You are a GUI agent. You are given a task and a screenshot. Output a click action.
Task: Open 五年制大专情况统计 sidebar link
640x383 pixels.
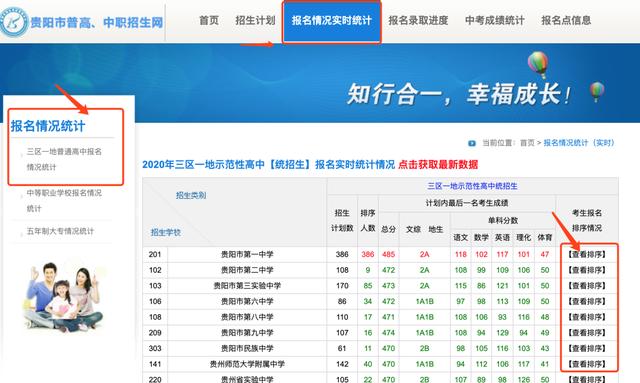tap(60, 231)
